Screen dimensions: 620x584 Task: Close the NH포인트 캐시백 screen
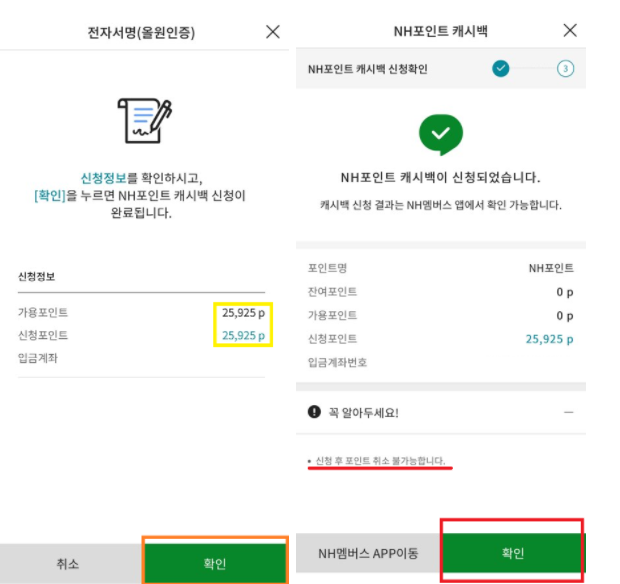570,30
